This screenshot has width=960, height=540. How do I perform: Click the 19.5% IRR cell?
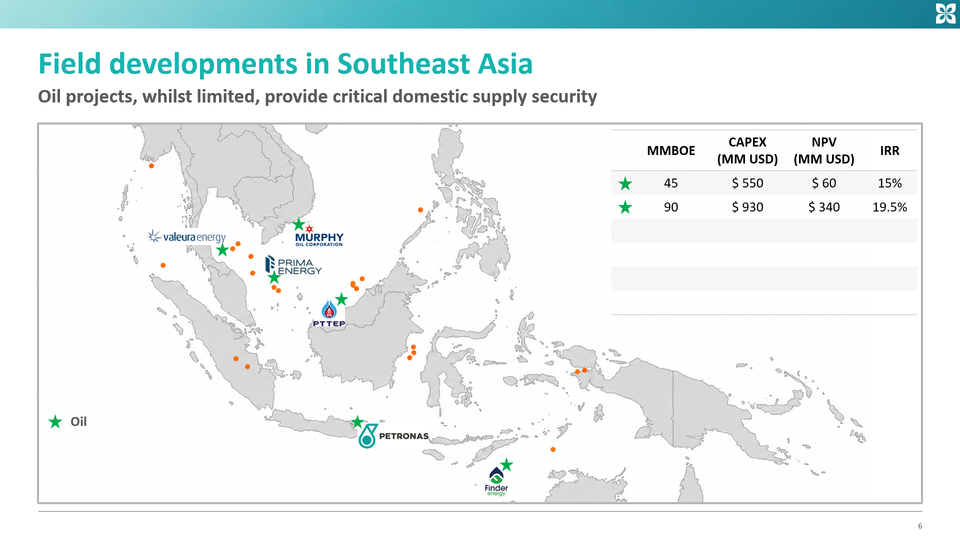click(890, 207)
